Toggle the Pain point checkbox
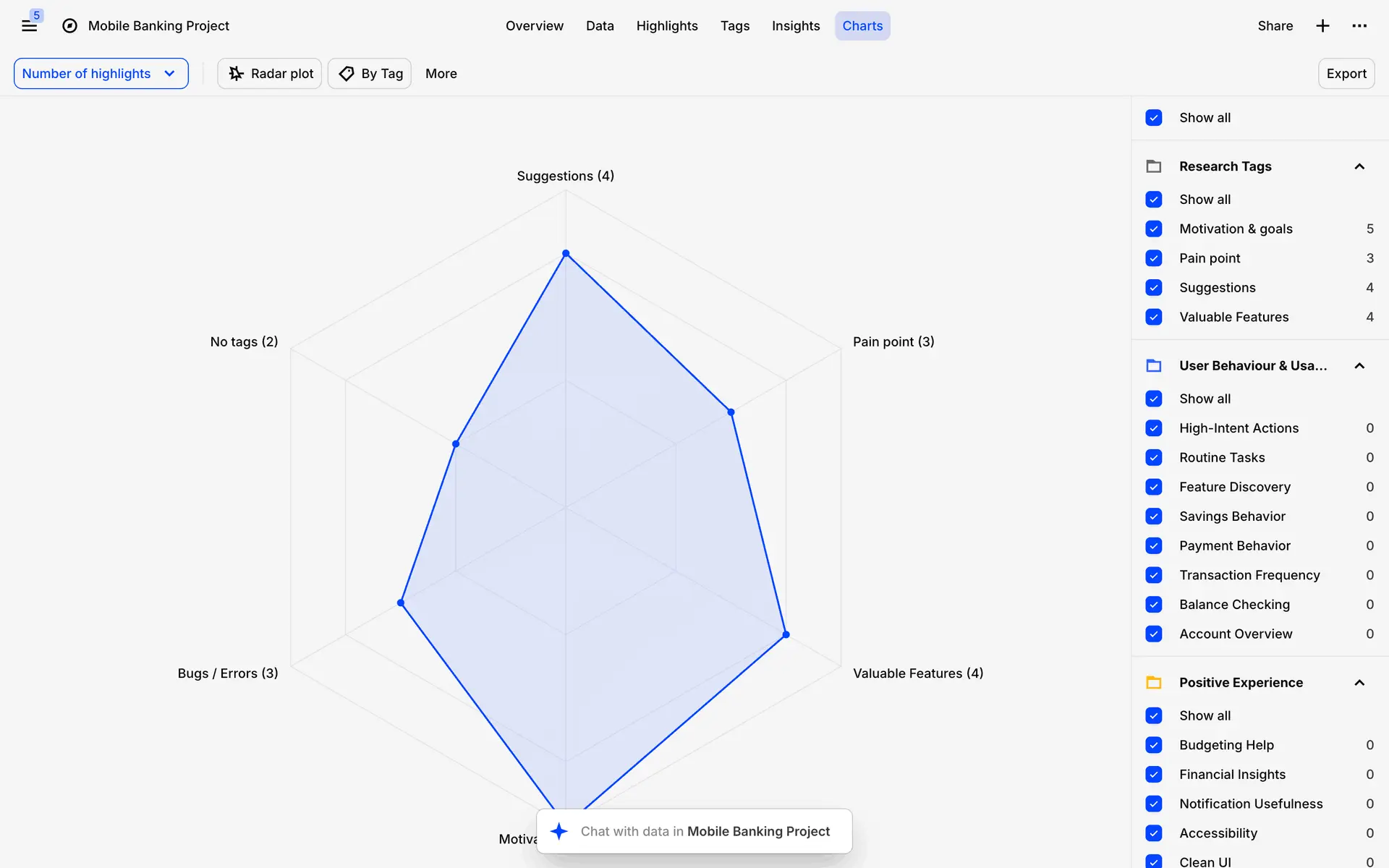The height and width of the screenshot is (868, 1389). click(x=1154, y=258)
